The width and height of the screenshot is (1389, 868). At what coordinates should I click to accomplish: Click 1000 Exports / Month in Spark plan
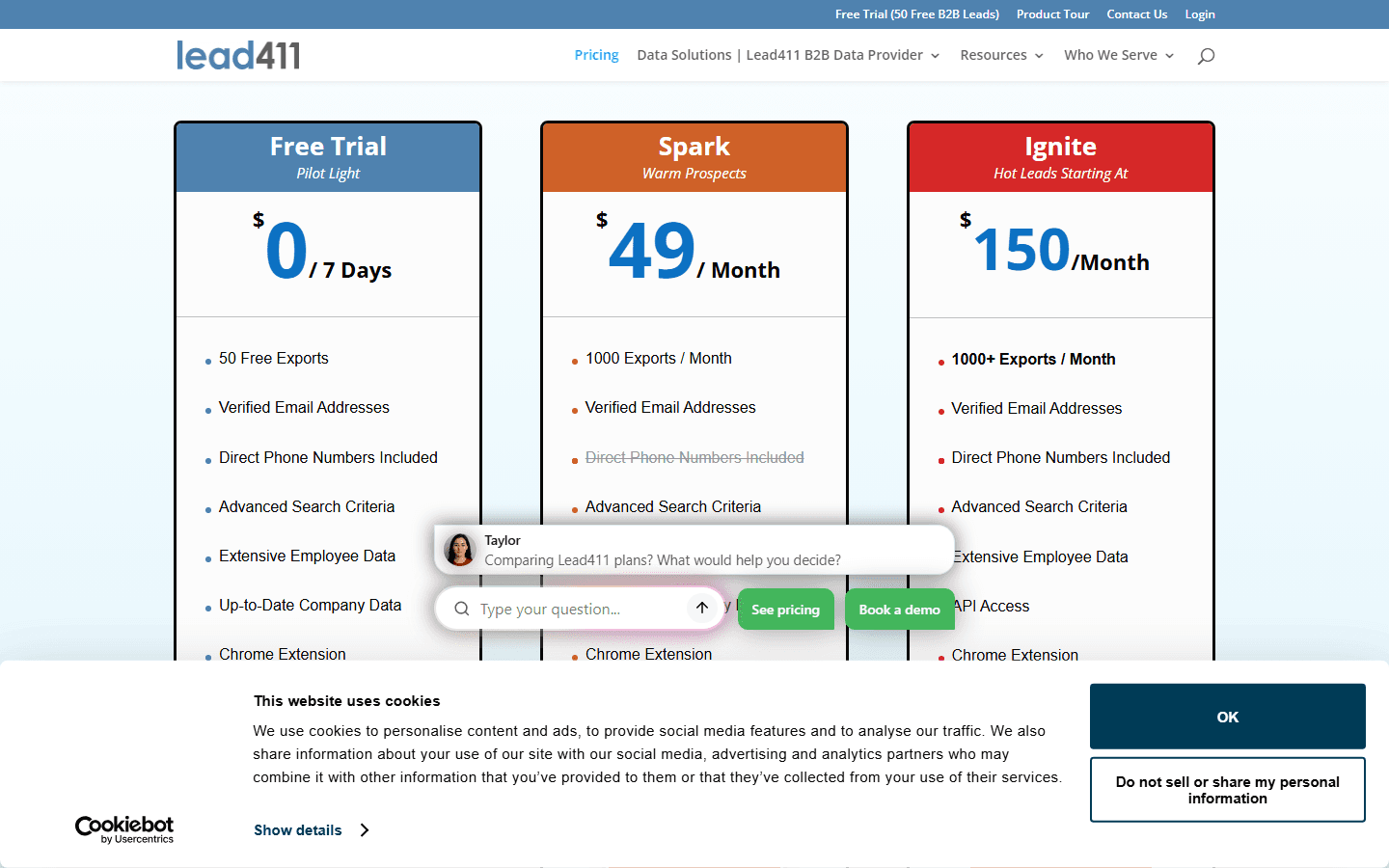click(x=659, y=359)
